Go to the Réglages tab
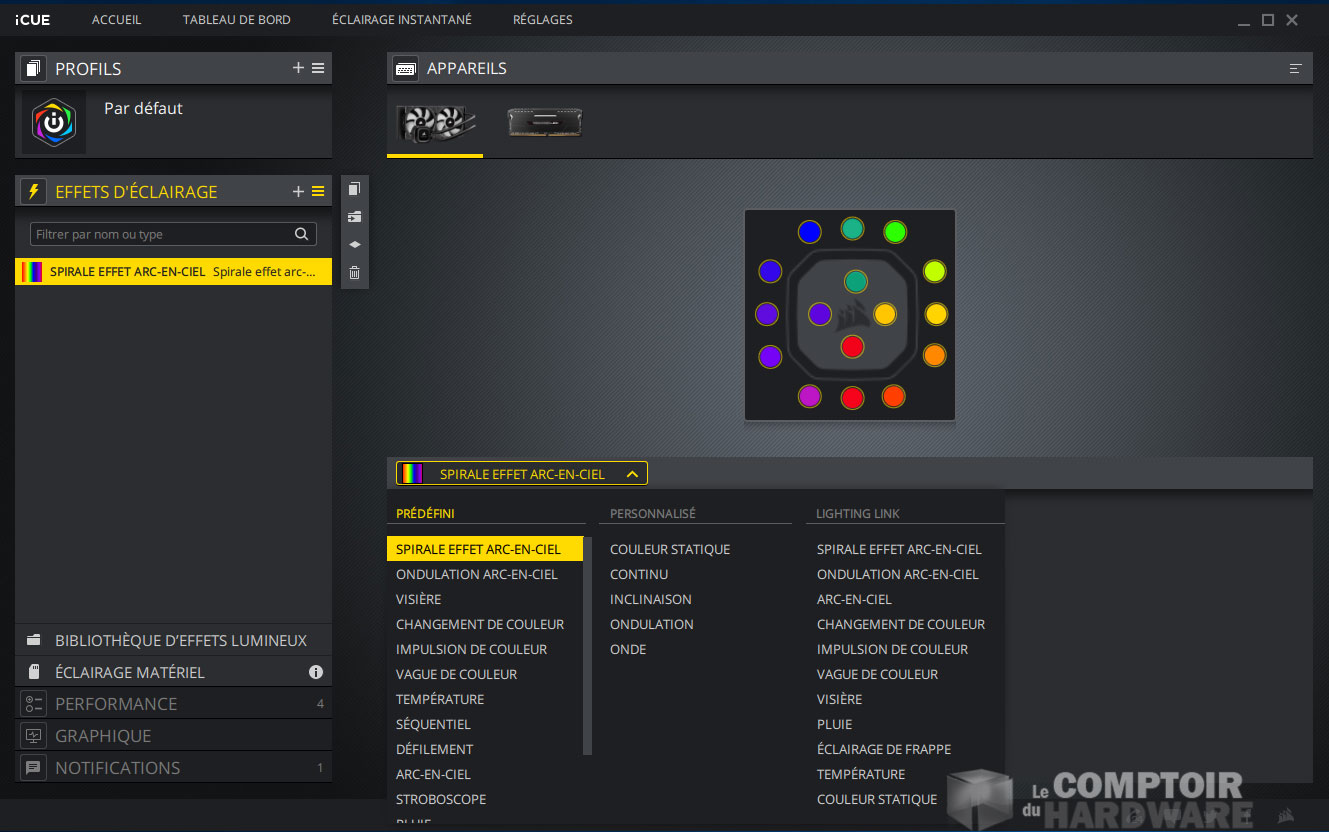 tap(543, 20)
